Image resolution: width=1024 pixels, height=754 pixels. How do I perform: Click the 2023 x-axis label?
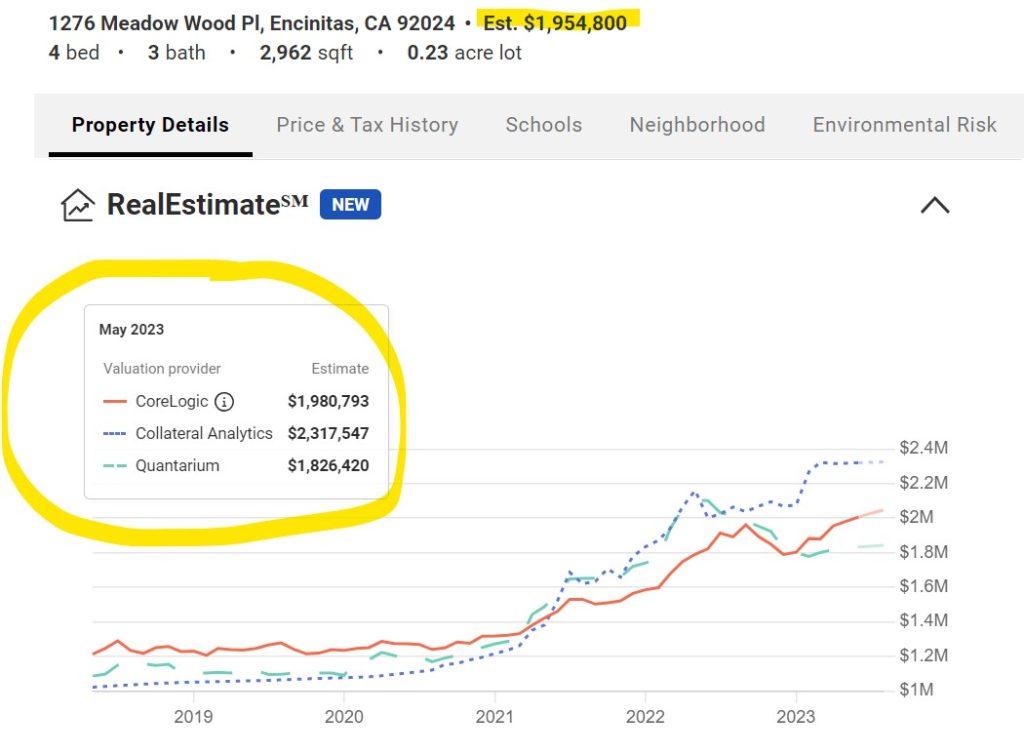[795, 716]
